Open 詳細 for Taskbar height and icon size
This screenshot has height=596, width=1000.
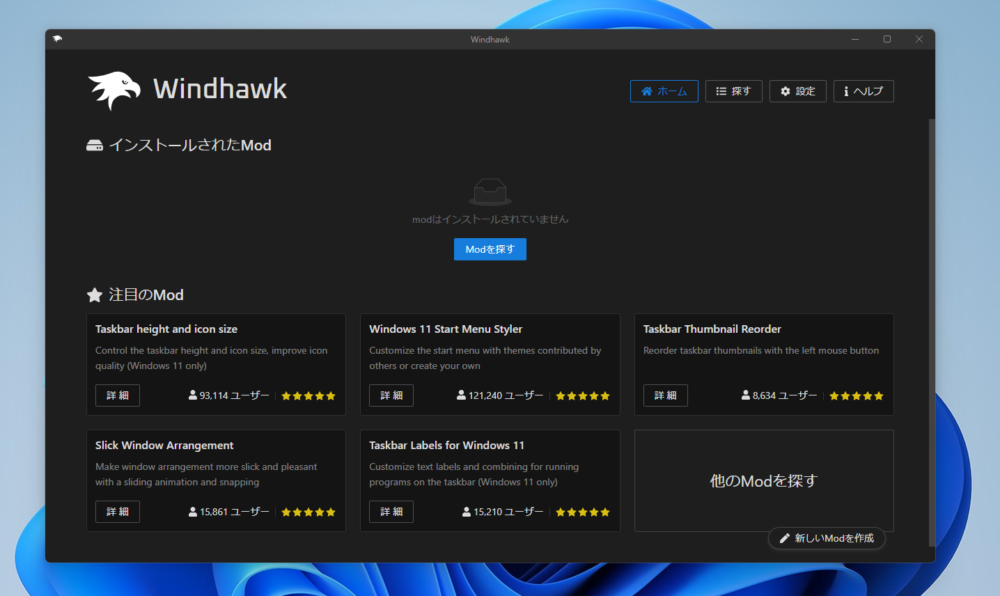[116, 395]
